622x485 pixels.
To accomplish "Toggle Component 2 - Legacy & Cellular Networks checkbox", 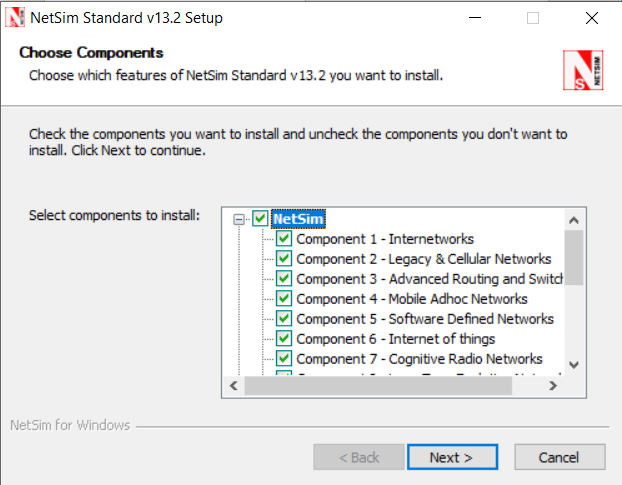I will [x=284, y=259].
